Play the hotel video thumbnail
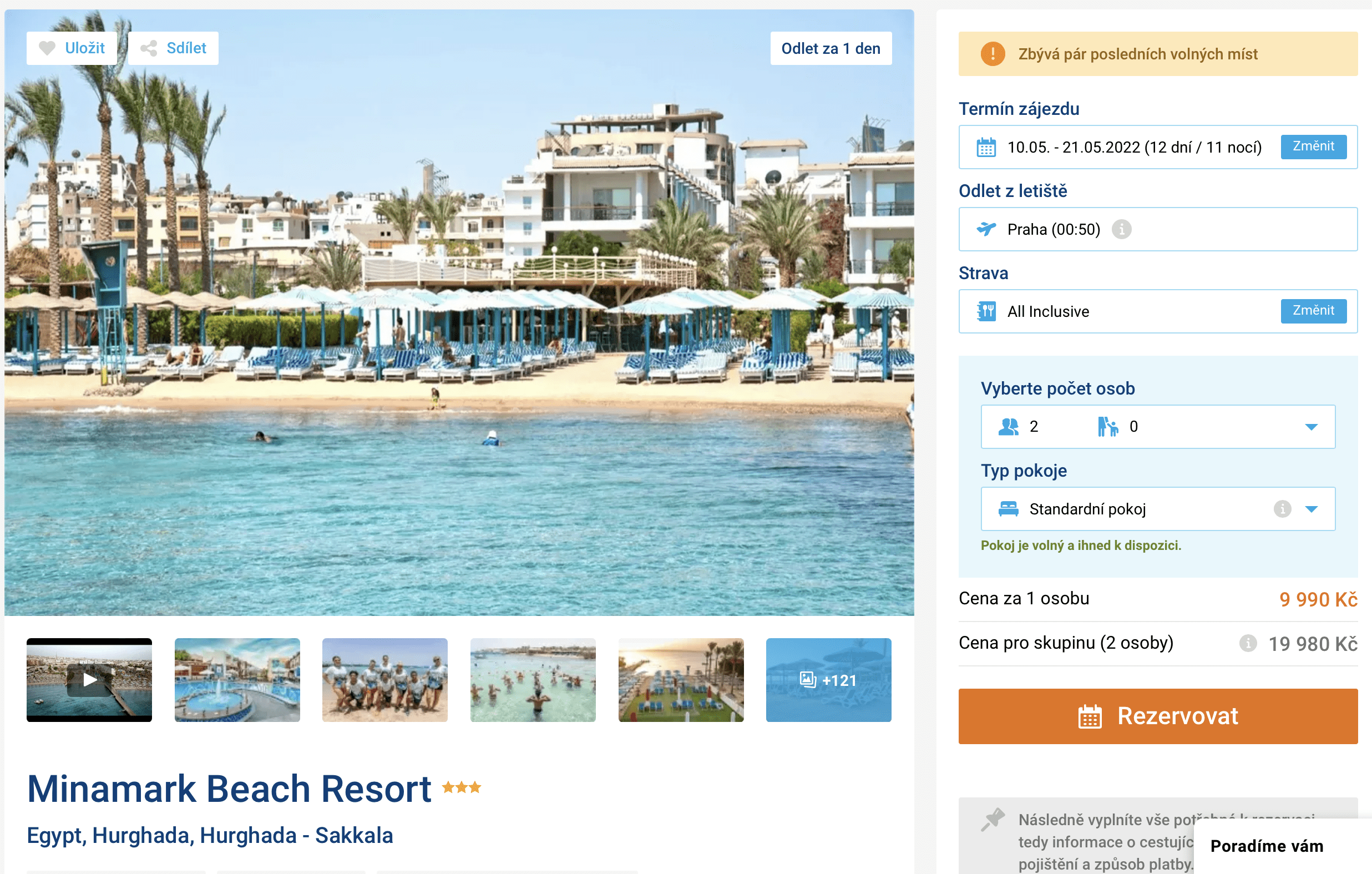1372x874 pixels. [x=89, y=680]
